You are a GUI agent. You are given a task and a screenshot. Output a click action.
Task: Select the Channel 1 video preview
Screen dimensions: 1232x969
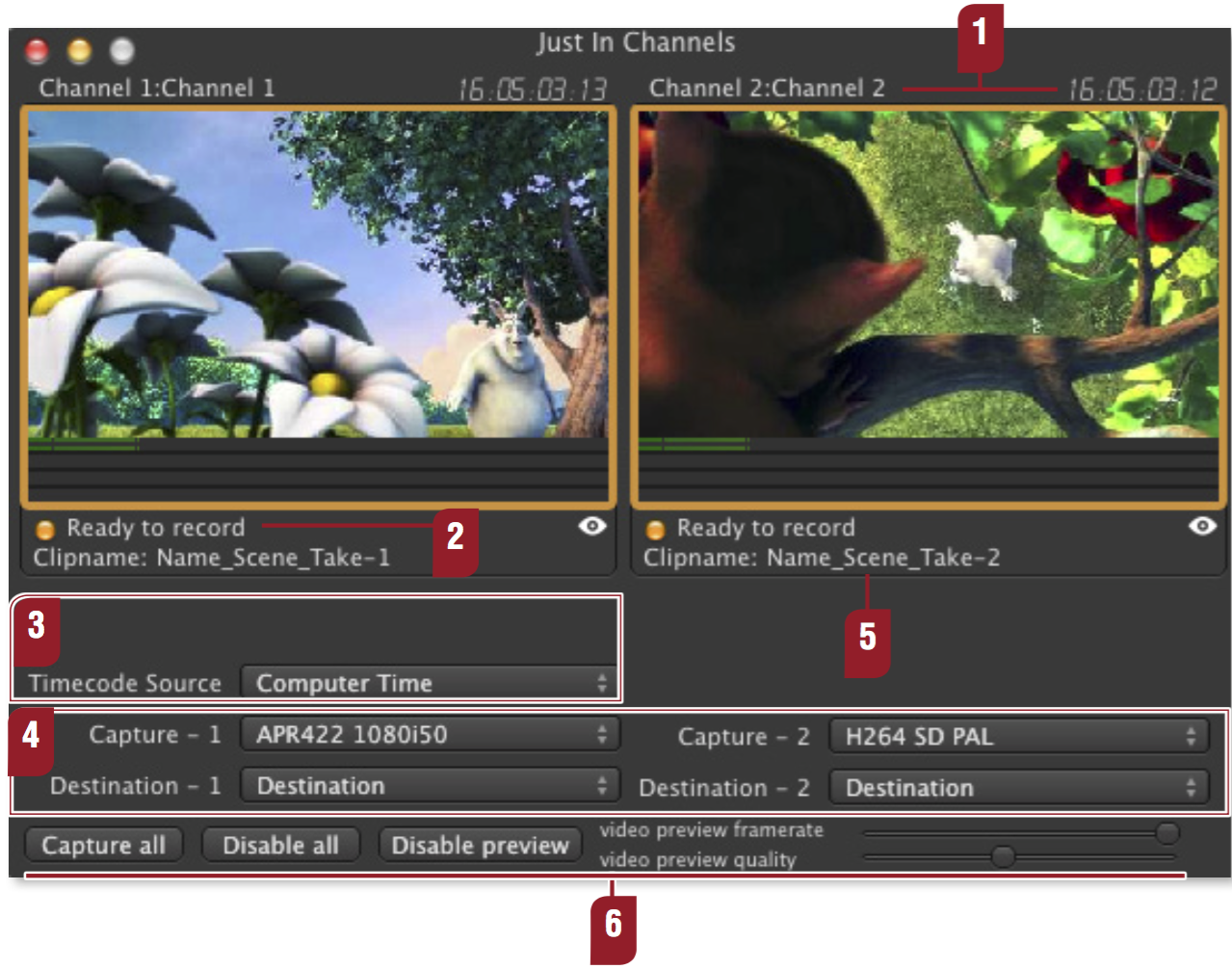coord(319,275)
